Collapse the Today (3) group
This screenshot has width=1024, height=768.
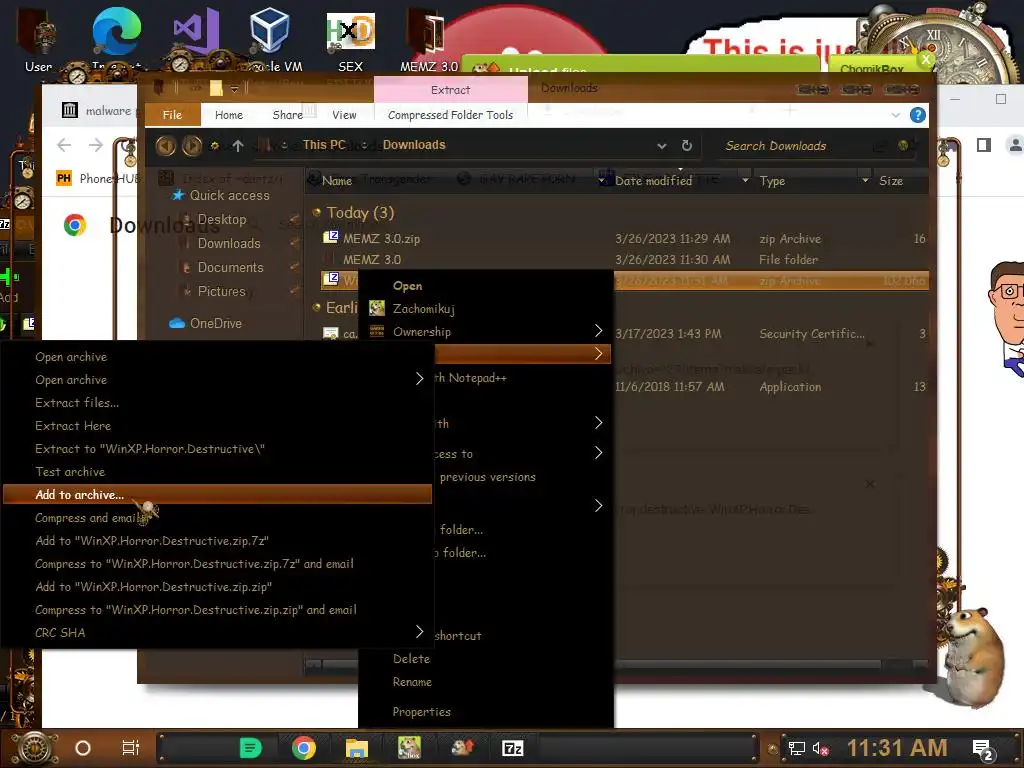coord(317,212)
